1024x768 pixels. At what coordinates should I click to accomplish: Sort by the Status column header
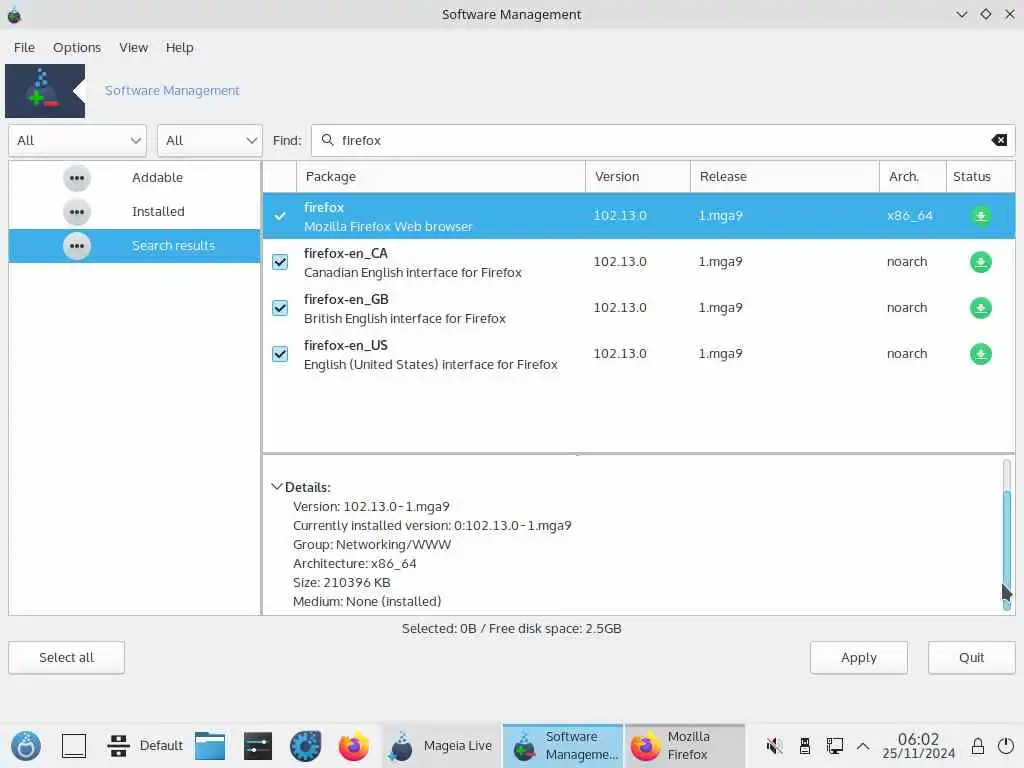(x=980, y=177)
